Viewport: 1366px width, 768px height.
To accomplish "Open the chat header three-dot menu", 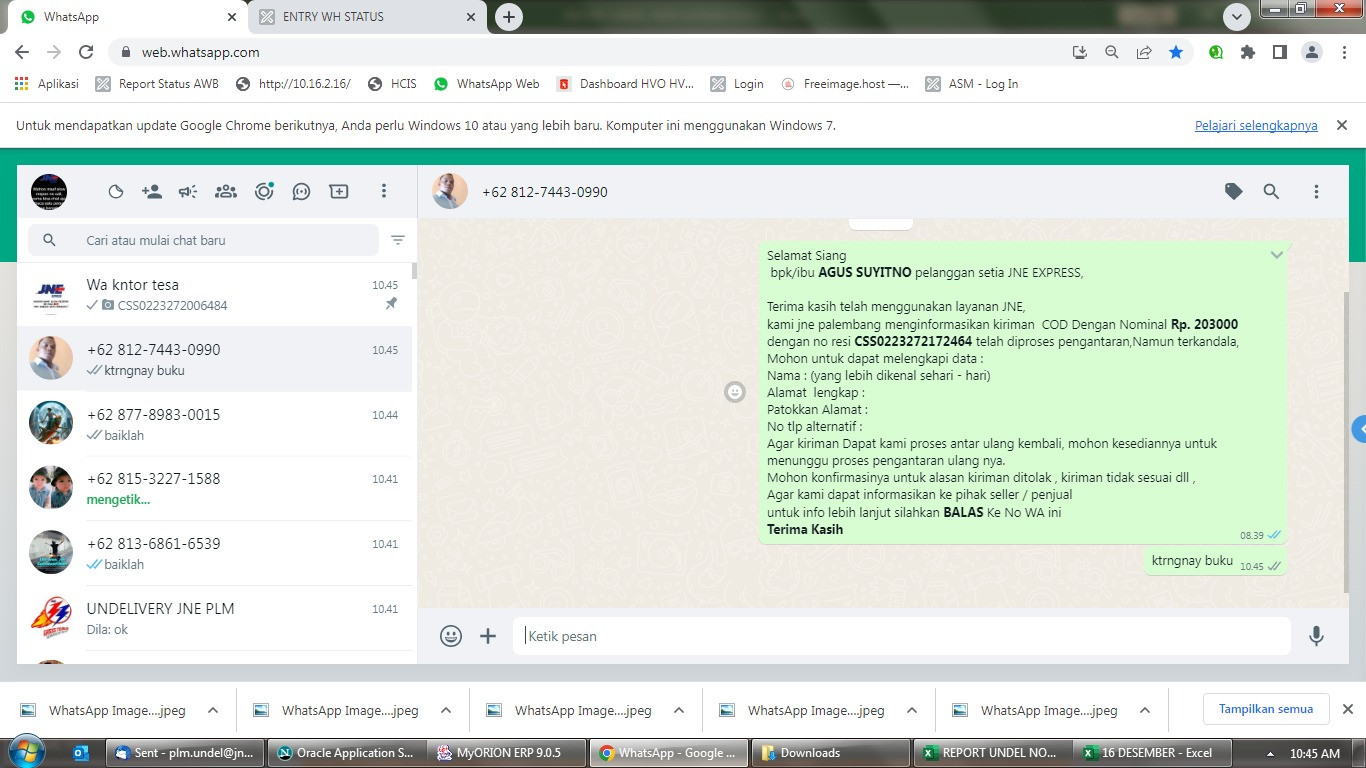I will click(1316, 191).
